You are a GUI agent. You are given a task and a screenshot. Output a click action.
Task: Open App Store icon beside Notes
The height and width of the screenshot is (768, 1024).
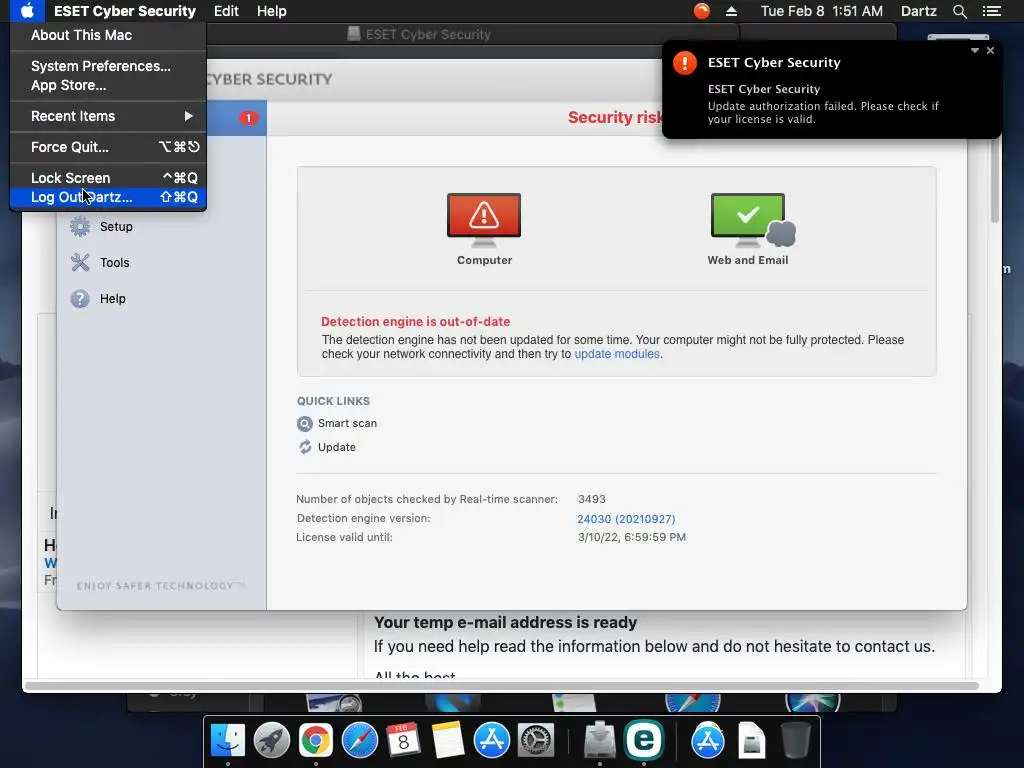(491, 741)
